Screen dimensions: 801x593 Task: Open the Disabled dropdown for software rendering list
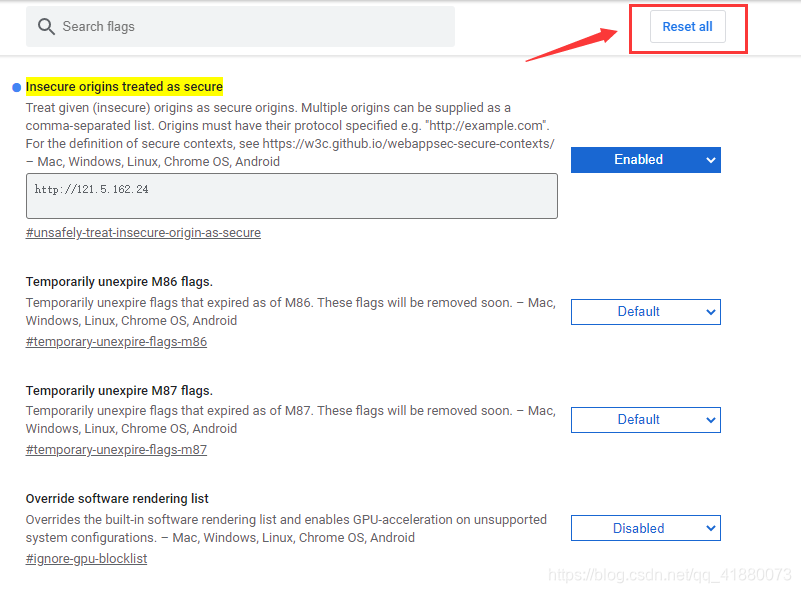[x=646, y=528]
